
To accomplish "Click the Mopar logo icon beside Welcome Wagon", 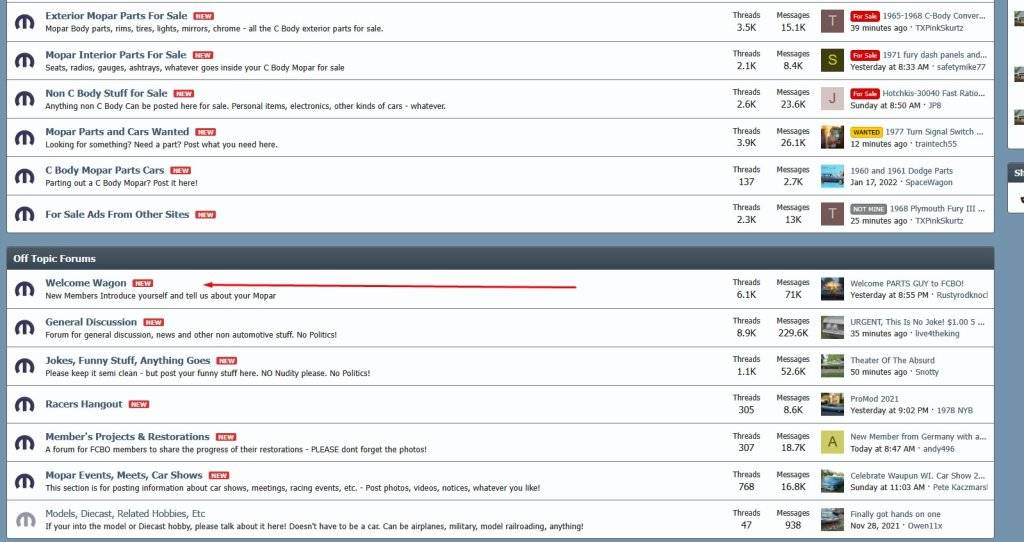I will pyautogui.click(x=25, y=289).
